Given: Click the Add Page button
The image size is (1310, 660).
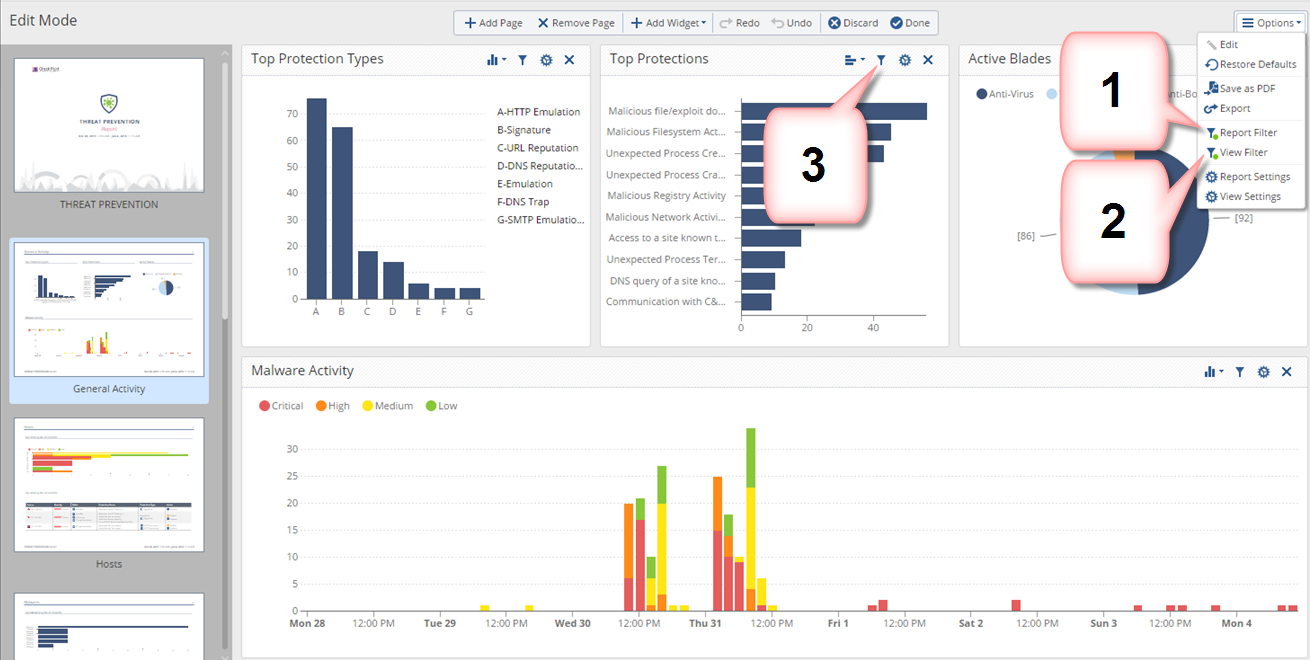Looking at the screenshot, I should point(493,23).
